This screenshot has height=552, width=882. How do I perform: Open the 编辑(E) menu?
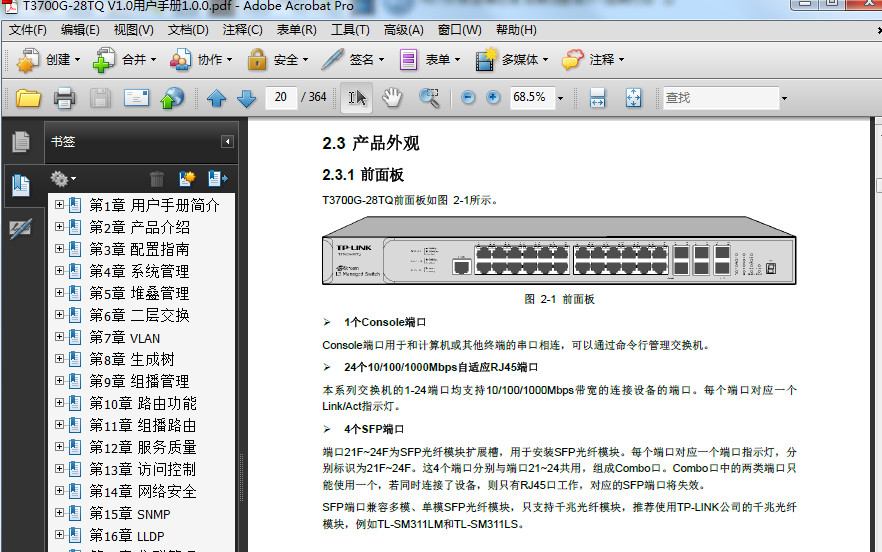pos(80,30)
